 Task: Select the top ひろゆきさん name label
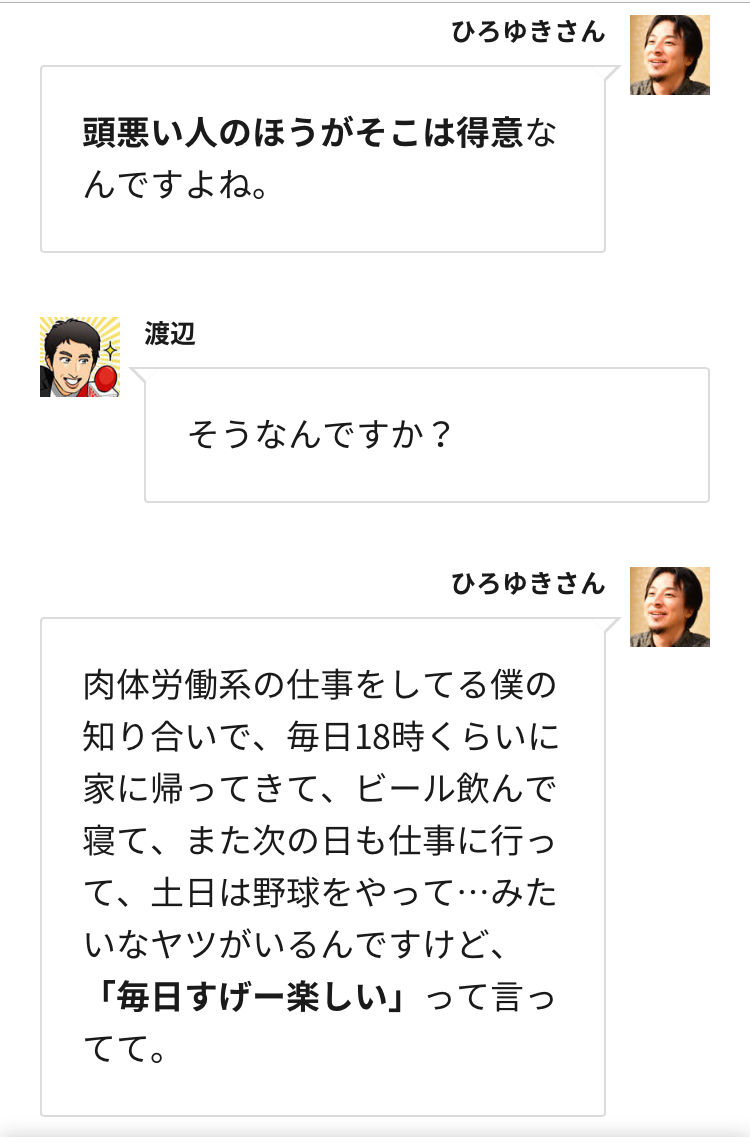(x=528, y=32)
